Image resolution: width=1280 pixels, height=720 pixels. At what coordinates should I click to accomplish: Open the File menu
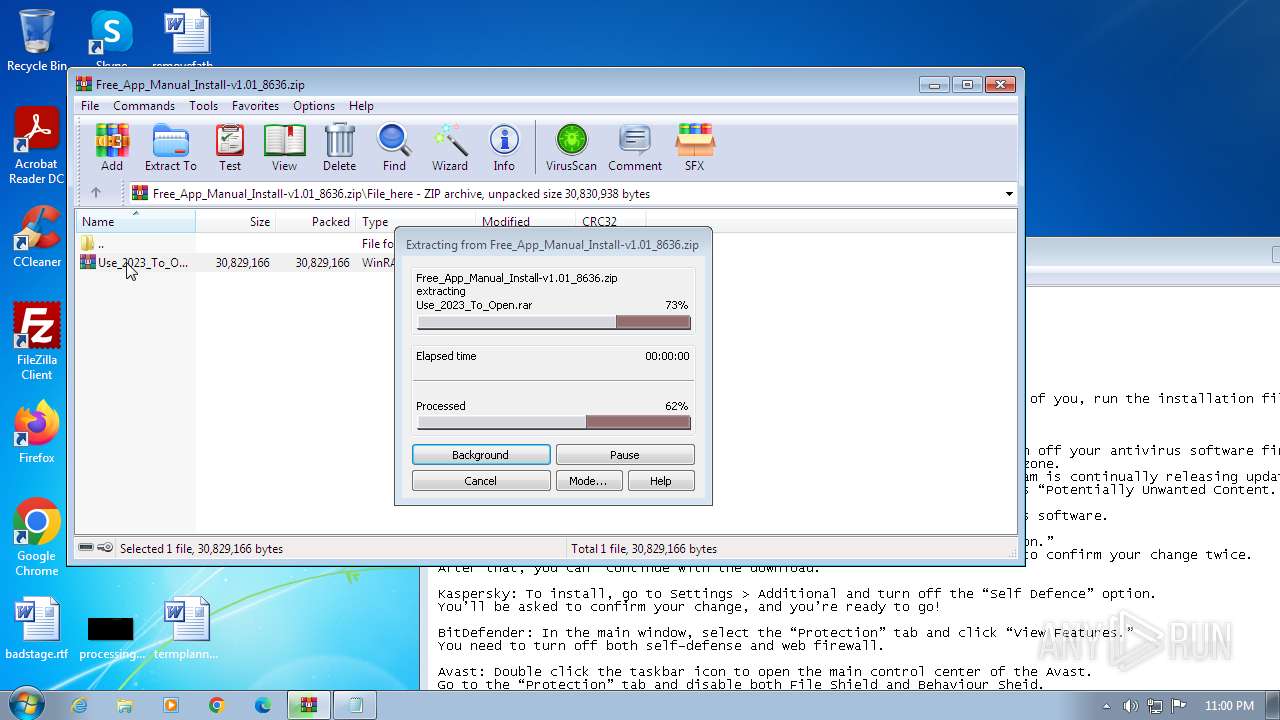[x=90, y=106]
